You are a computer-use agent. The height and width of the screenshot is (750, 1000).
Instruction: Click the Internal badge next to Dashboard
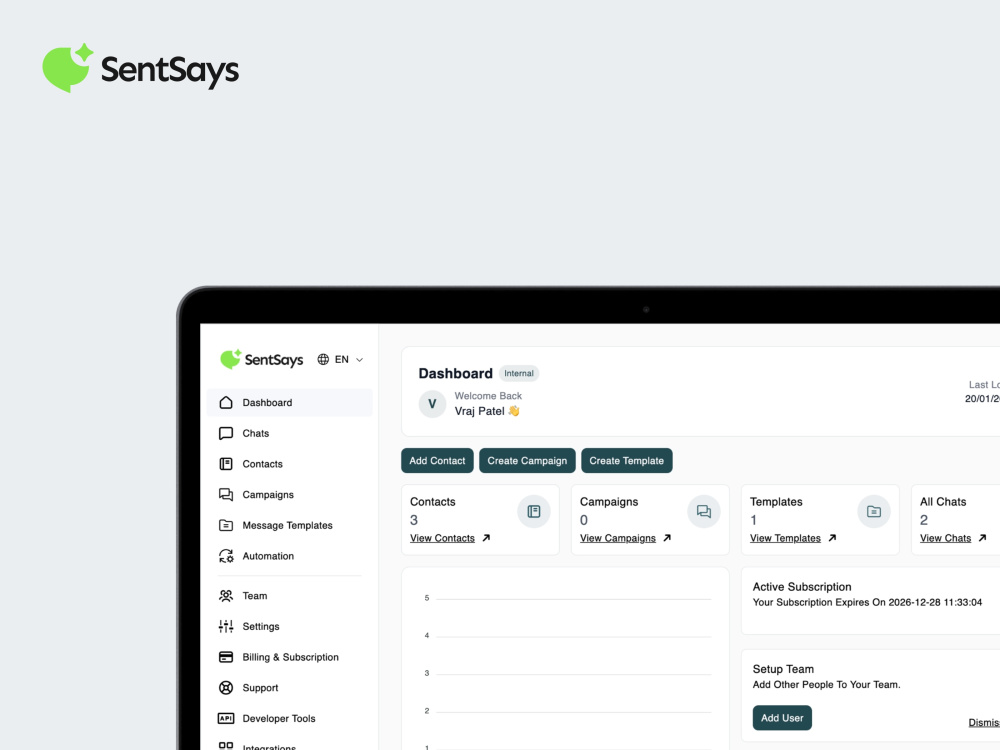tap(518, 373)
